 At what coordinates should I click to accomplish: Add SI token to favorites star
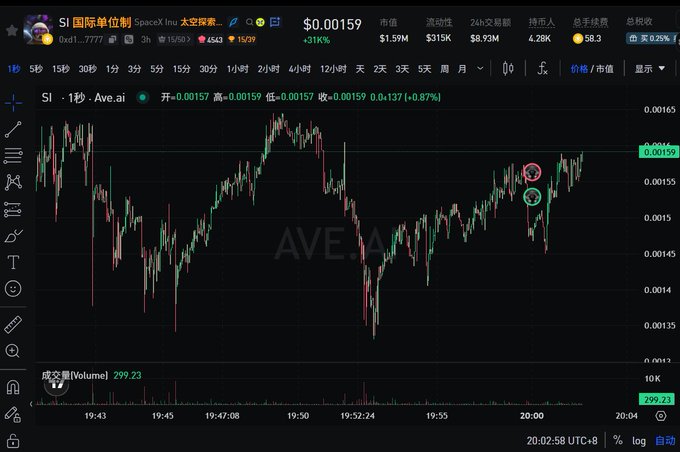12,30
